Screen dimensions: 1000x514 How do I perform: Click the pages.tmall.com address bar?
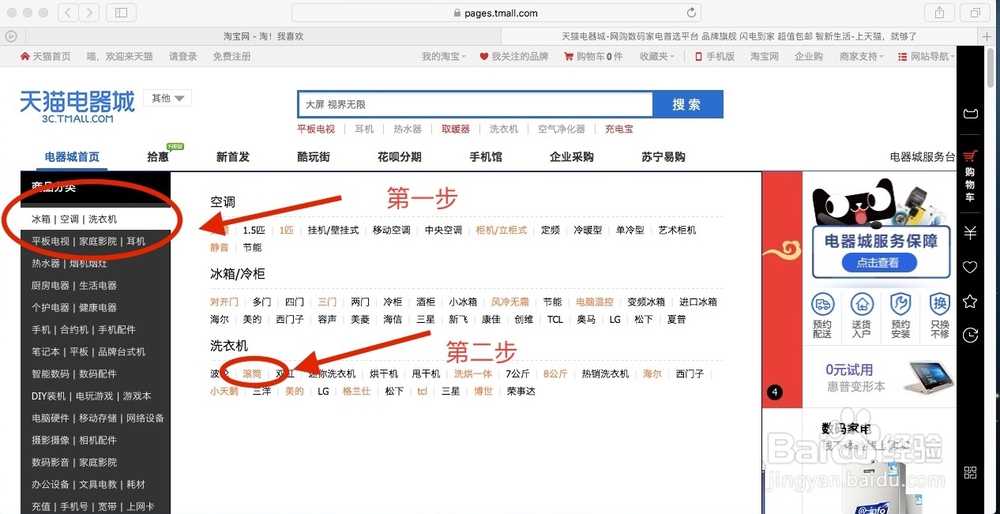496,13
